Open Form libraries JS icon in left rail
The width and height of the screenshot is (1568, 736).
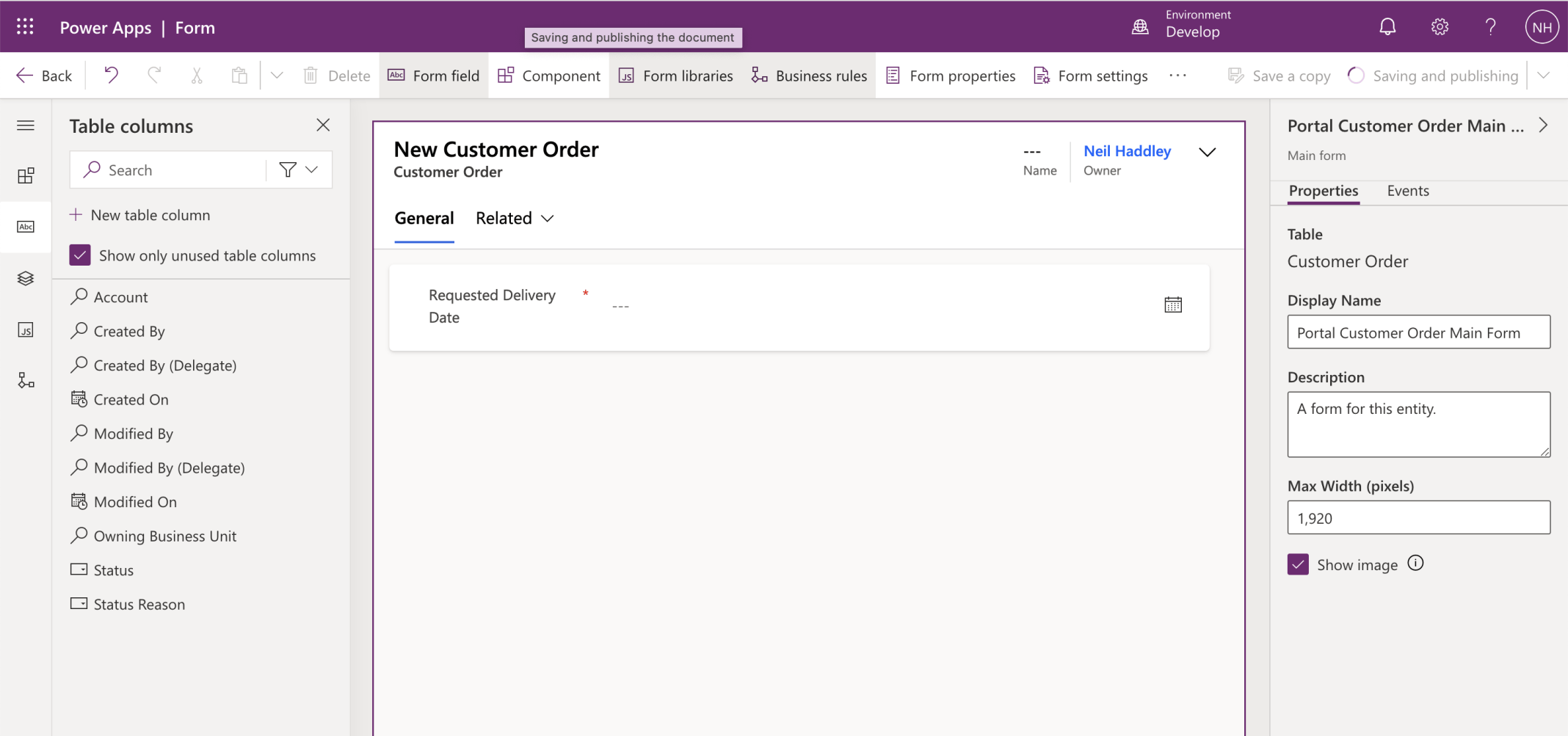(26, 329)
